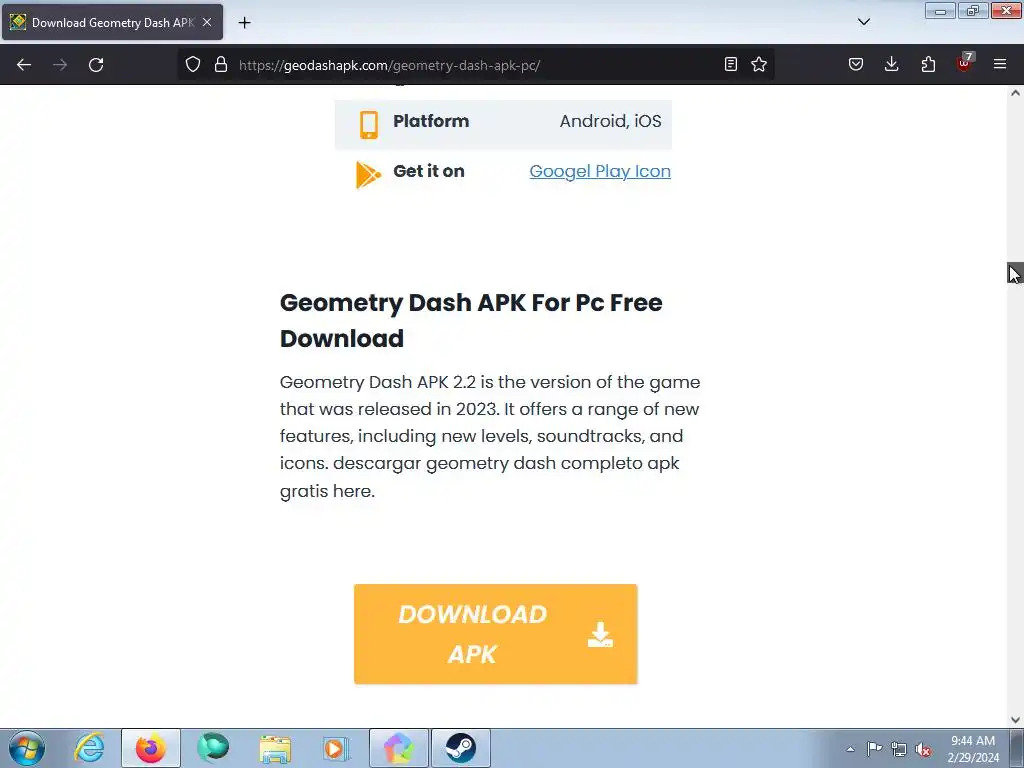Open the downloads panel

point(891,65)
